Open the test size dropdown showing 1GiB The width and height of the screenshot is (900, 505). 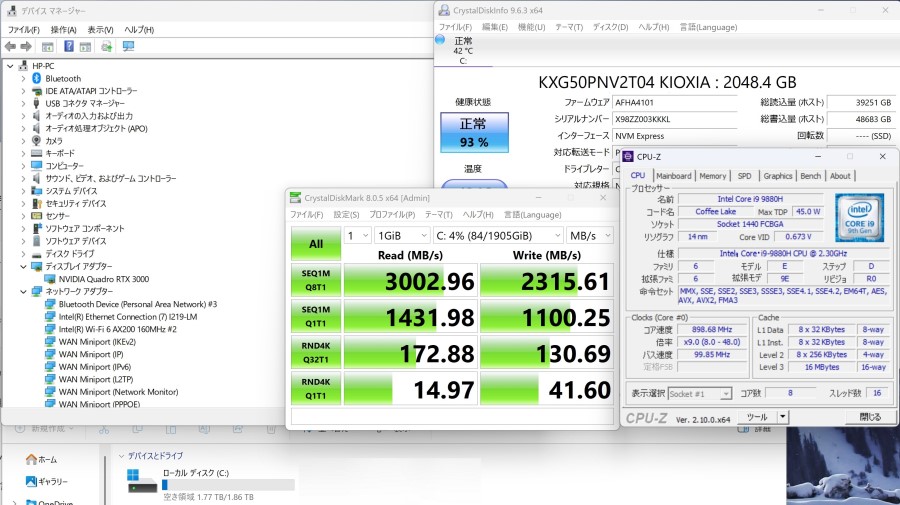click(402, 236)
